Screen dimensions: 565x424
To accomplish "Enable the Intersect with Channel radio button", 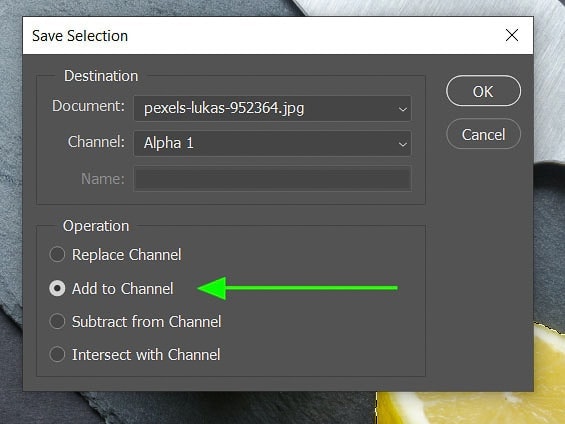I will click(57, 354).
